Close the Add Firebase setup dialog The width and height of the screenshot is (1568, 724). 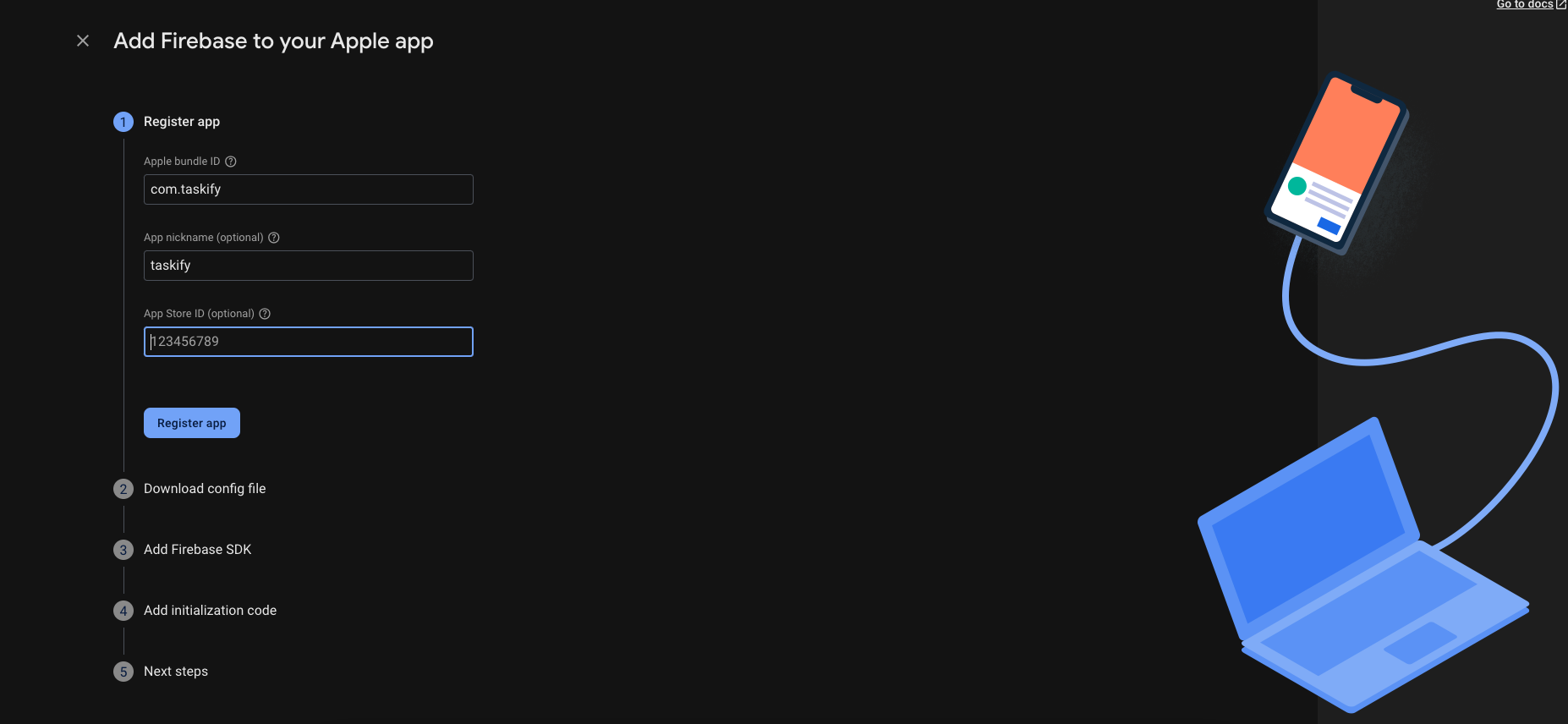coord(83,41)
